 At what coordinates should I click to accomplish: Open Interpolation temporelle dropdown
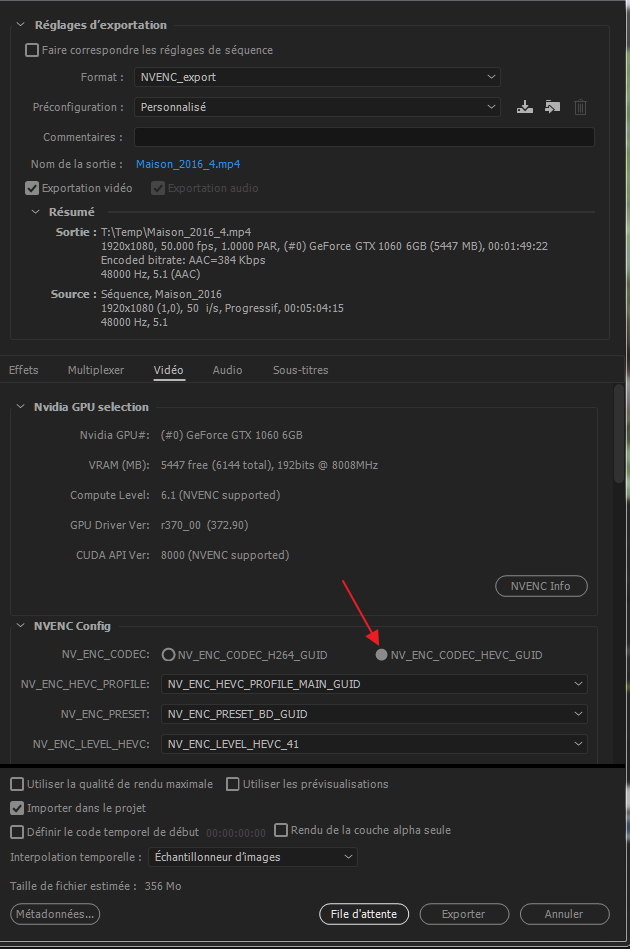(x=253, y=857)
